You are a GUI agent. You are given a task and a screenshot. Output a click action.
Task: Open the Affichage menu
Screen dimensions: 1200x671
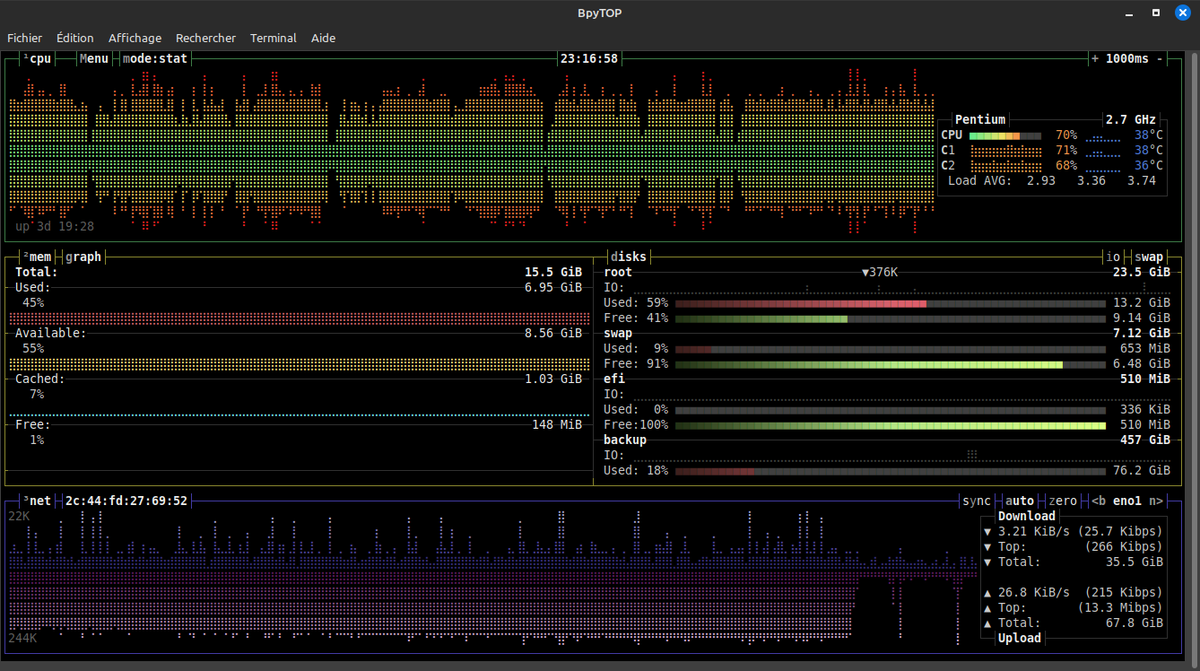tap(135, 38)
